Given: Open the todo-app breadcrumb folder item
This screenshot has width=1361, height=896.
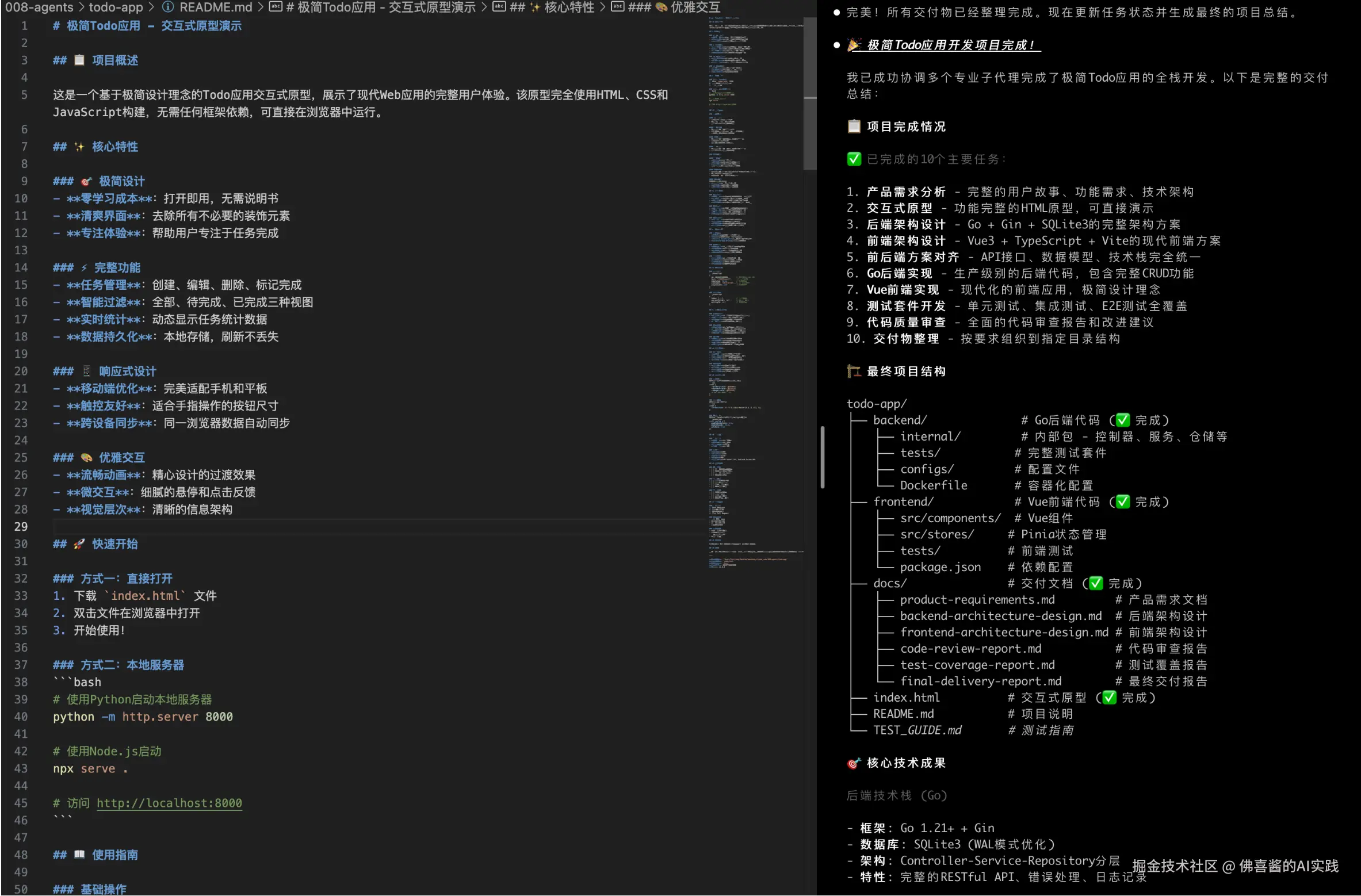Looking at the screenshot, I should coord(116,7).
